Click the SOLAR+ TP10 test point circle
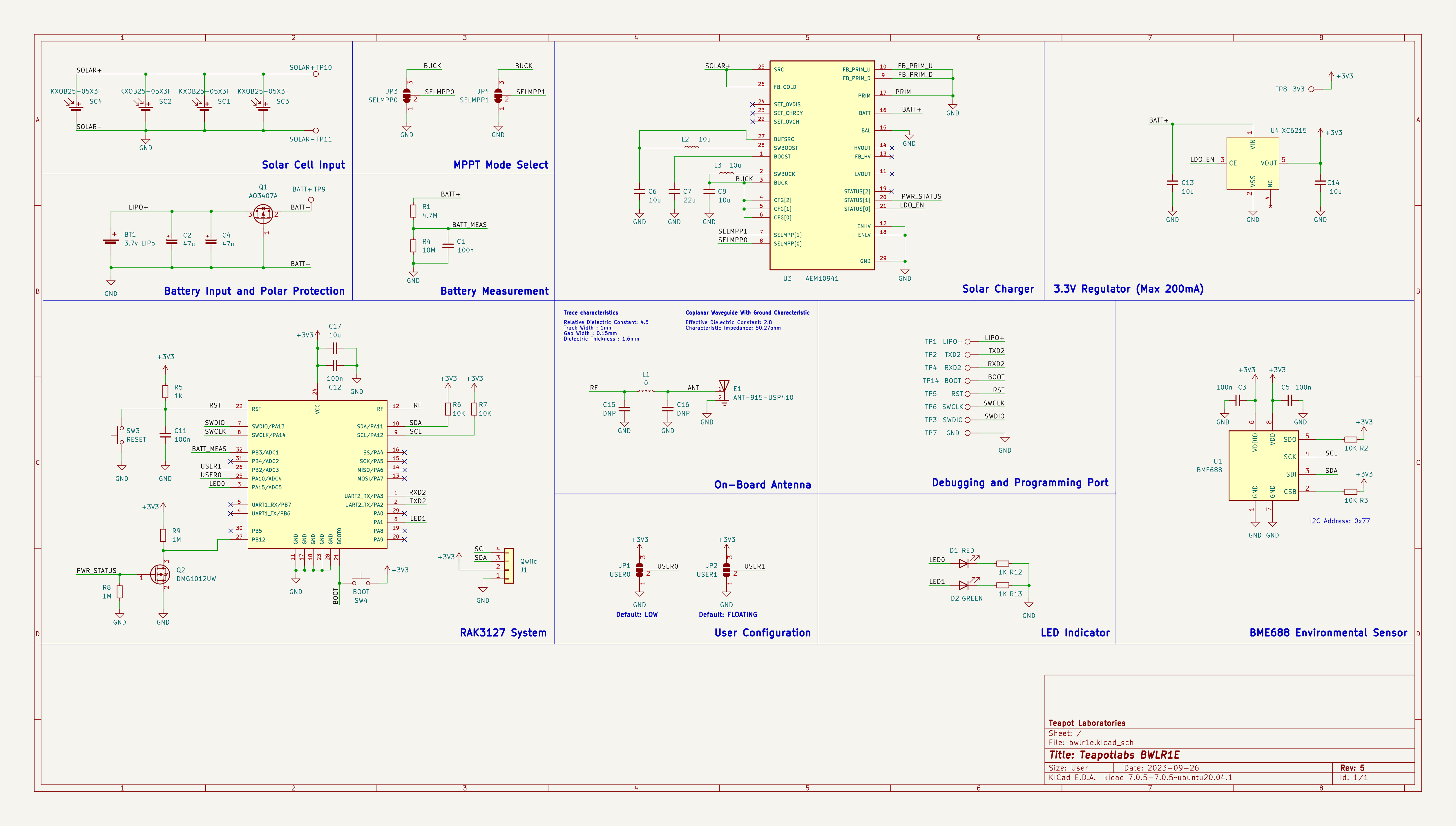The width and height of the screenshot is (1456, 826). 316,74
